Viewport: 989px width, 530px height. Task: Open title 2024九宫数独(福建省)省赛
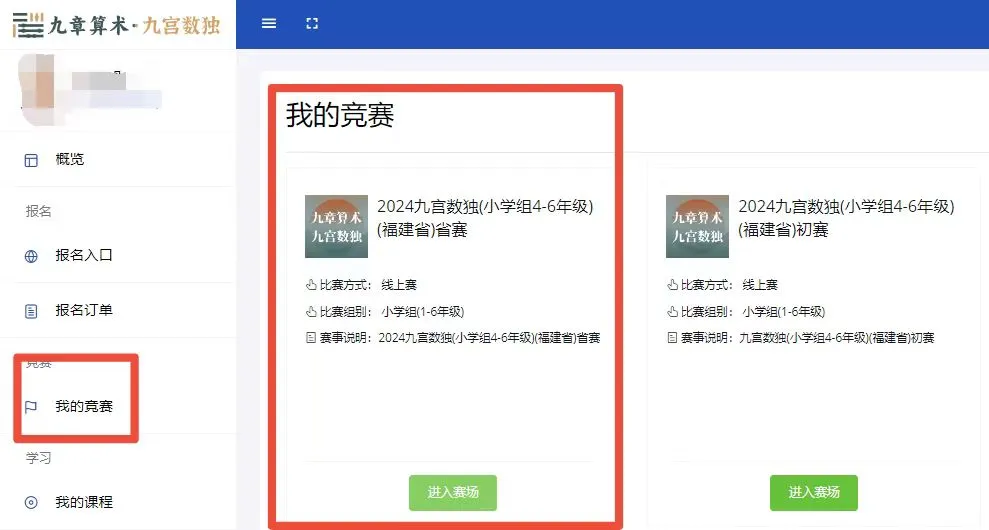tap(485, 218)
